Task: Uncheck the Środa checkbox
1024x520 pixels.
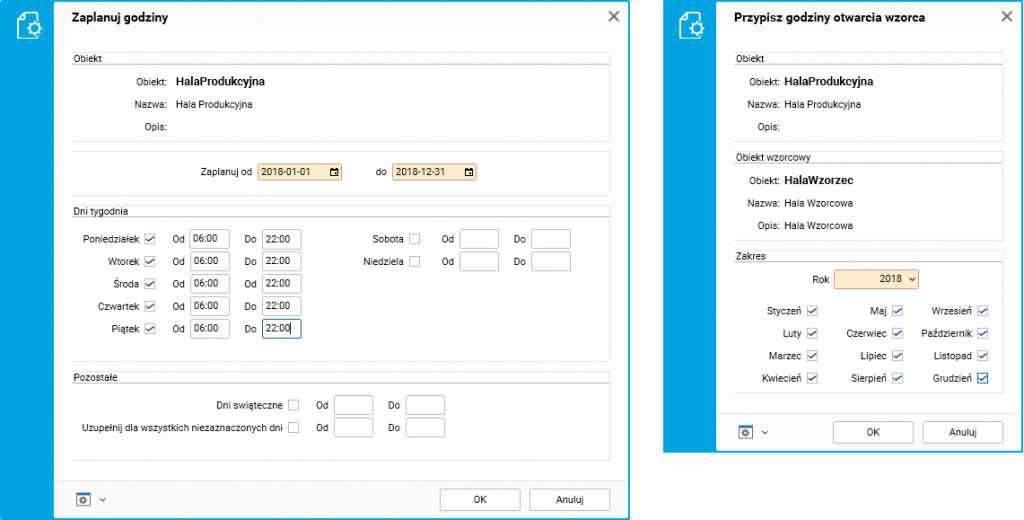Action: (150, 284)
